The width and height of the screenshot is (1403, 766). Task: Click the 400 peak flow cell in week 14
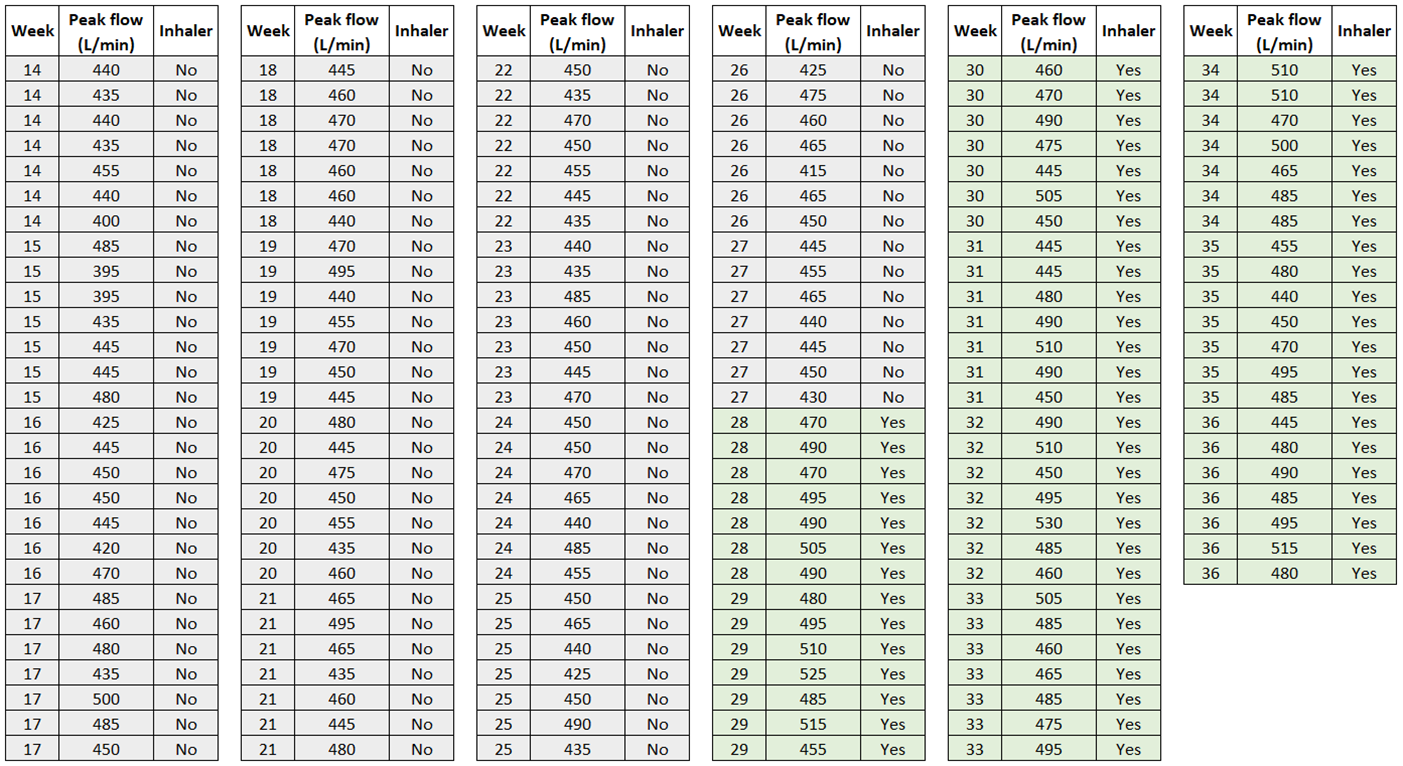pos(105,221)
